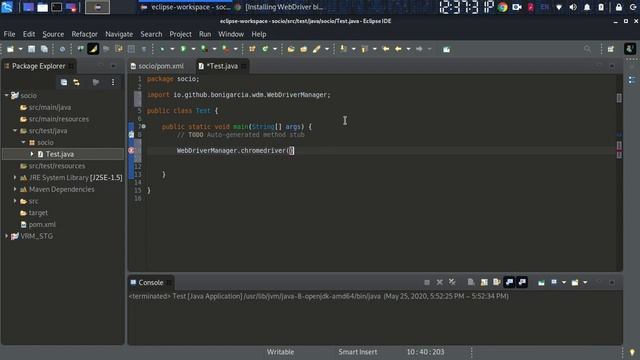Click the Coverage run icon in toolbar
Screen dimensions: 640x360
pyautogui.click(x=204, y=49)
